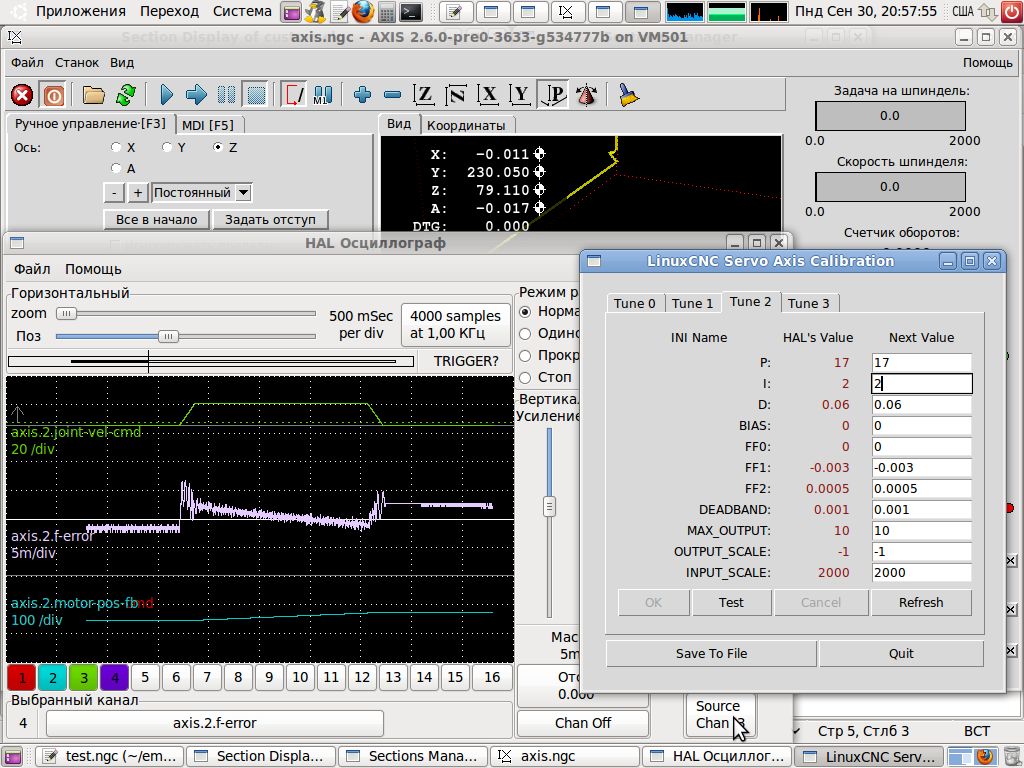Viewport: 1024px width, 768px height.
Task: Click the FF1 next value field
Action: point(921,468)
